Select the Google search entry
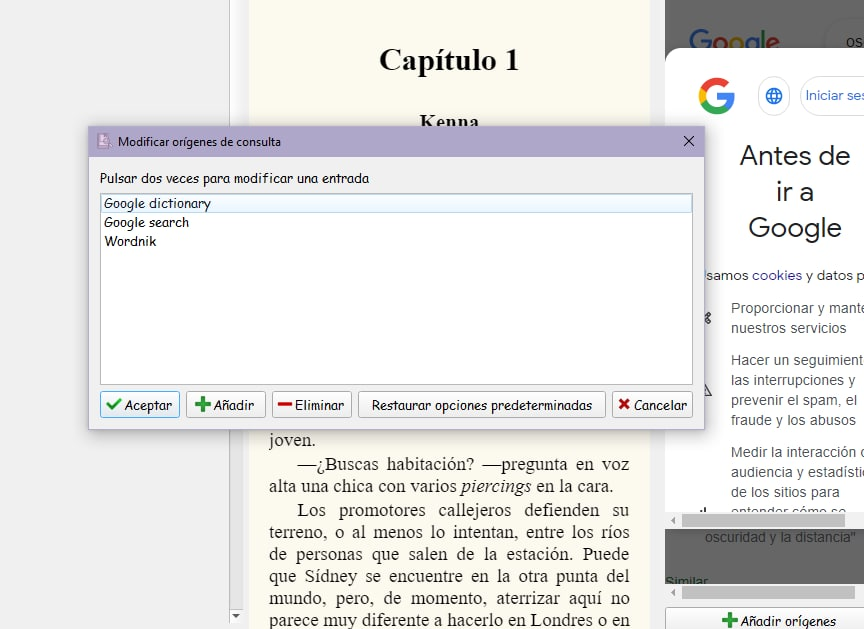Viewport: 864px width, 629px height. [x=146, y=222]
